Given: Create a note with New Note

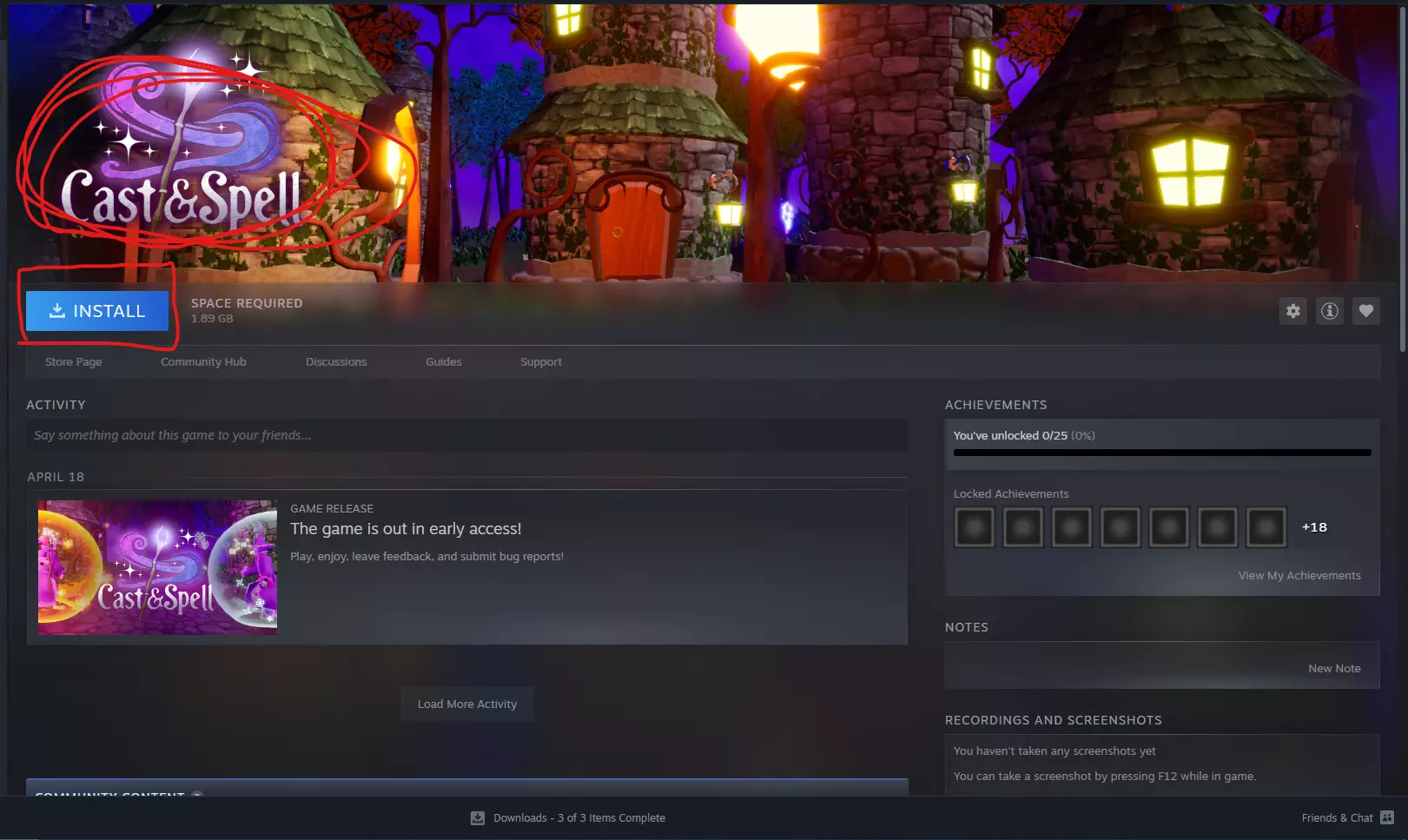Looking at the screenshot, I should click(1334, 669).
